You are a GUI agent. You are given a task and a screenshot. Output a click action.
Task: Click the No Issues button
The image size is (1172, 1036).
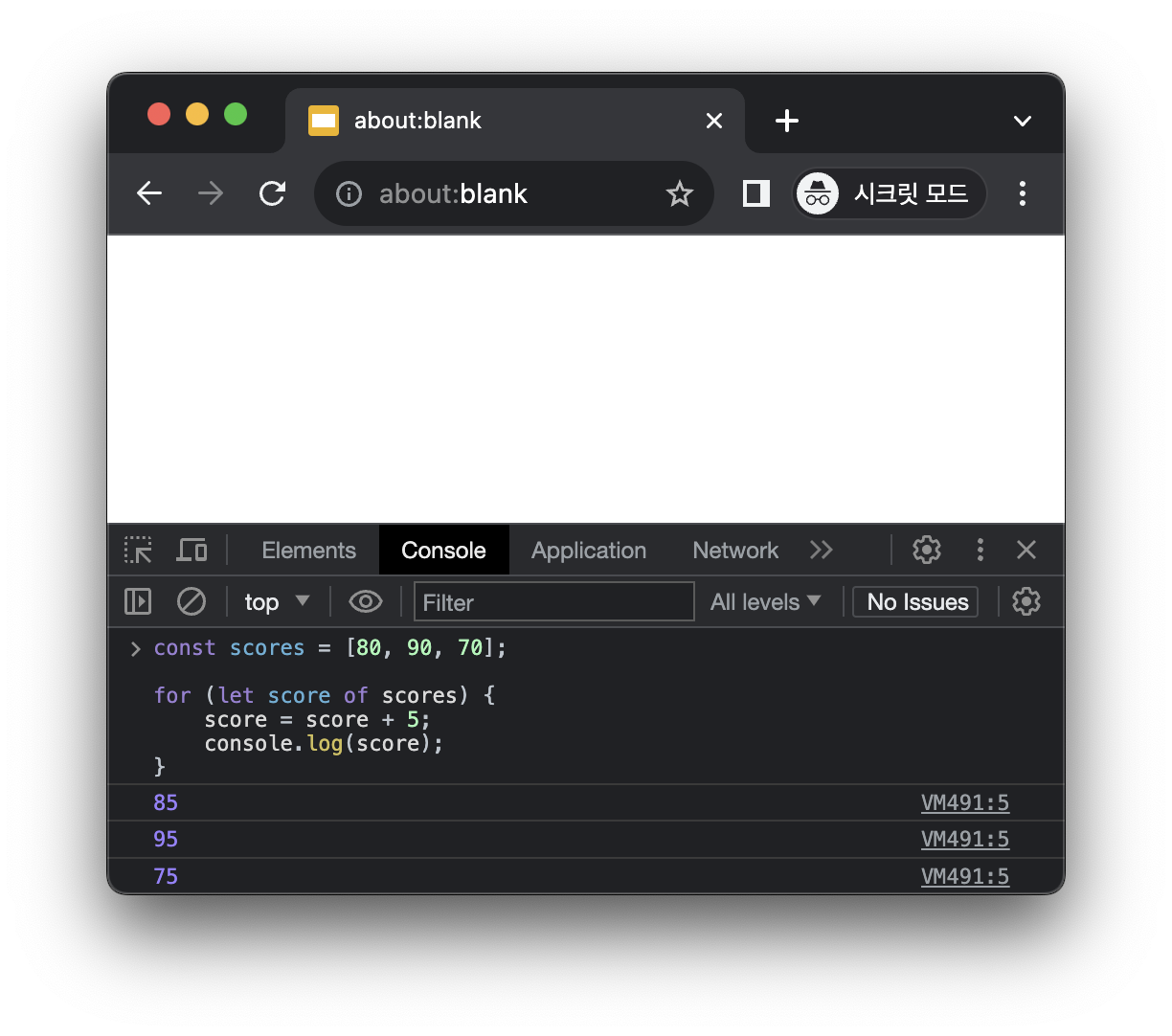915,601
